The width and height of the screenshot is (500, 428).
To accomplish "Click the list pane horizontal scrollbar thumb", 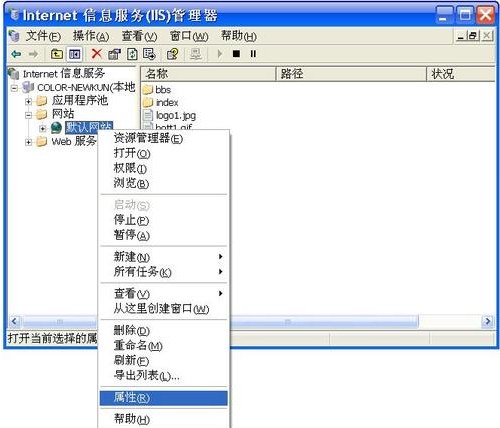I will [324, 321].
